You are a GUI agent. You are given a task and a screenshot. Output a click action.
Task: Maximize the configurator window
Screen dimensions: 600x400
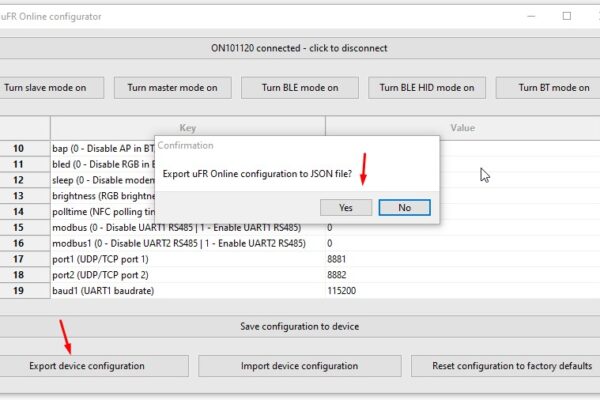[x=567, y=16]
